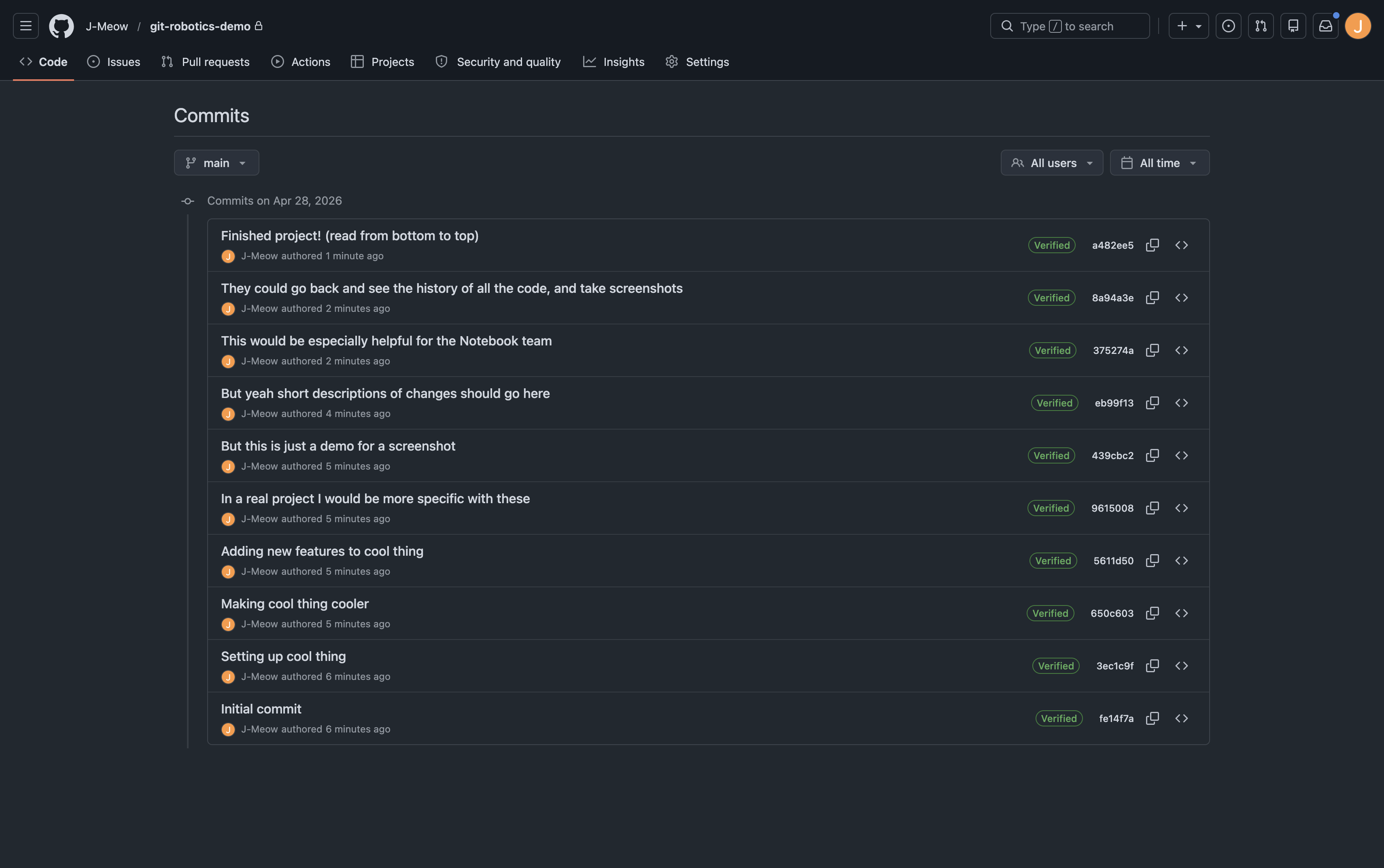Open user avatar menu

coord(1358,26)
